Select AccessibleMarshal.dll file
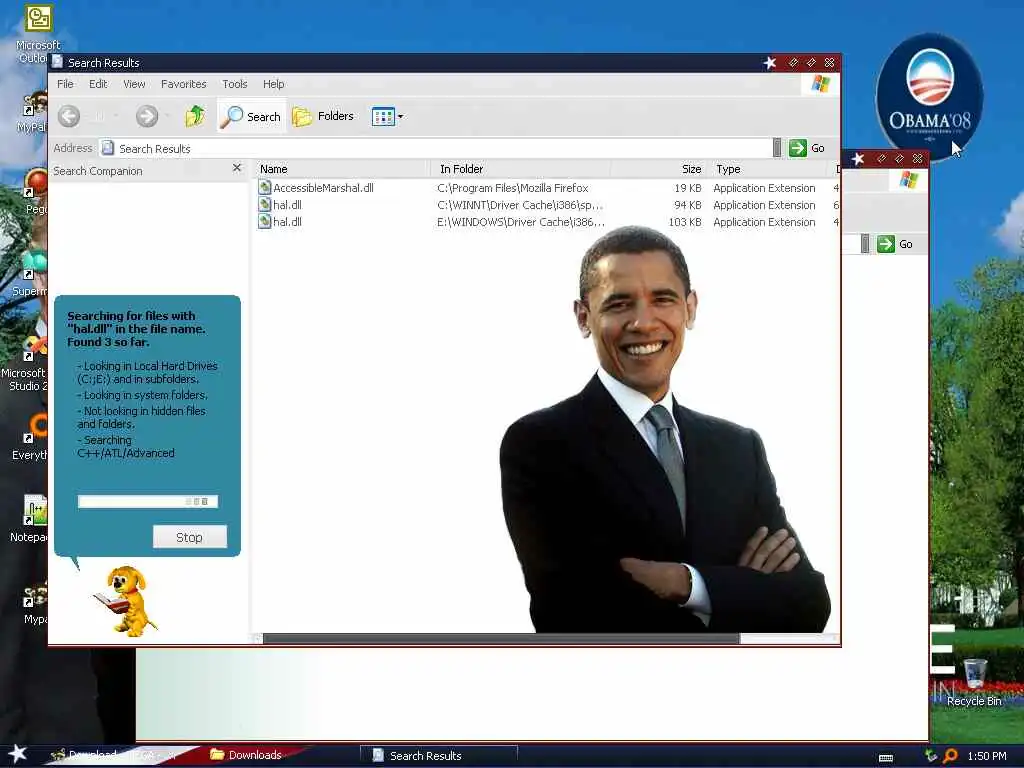This screenshot has height=768, width=1024. pos(323,188)
